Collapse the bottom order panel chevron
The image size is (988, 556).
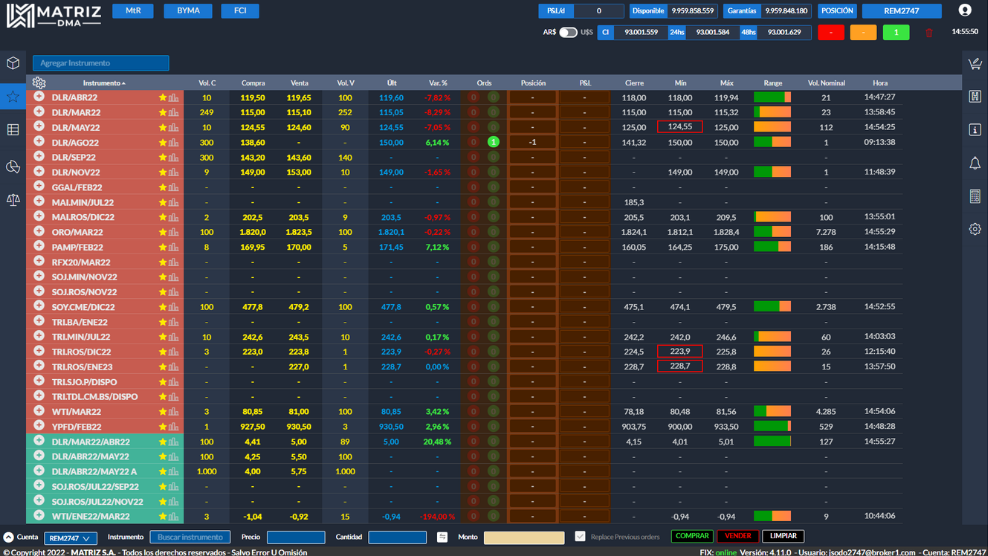click(8, 538)
